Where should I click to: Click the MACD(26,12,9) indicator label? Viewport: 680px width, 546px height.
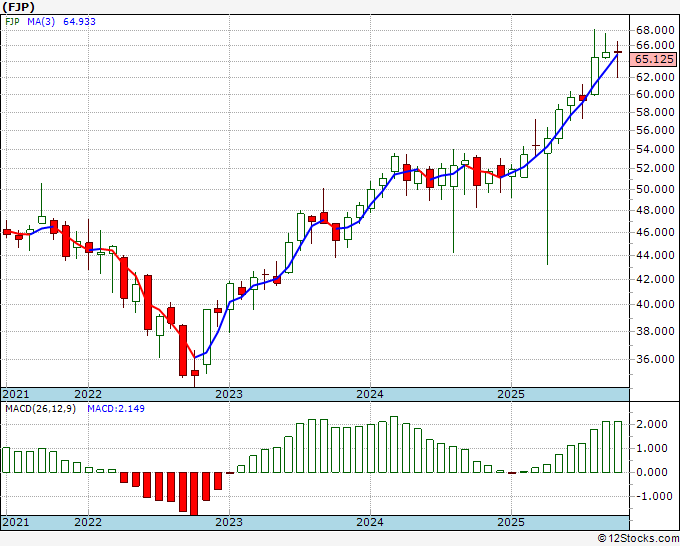pos(40,409)
